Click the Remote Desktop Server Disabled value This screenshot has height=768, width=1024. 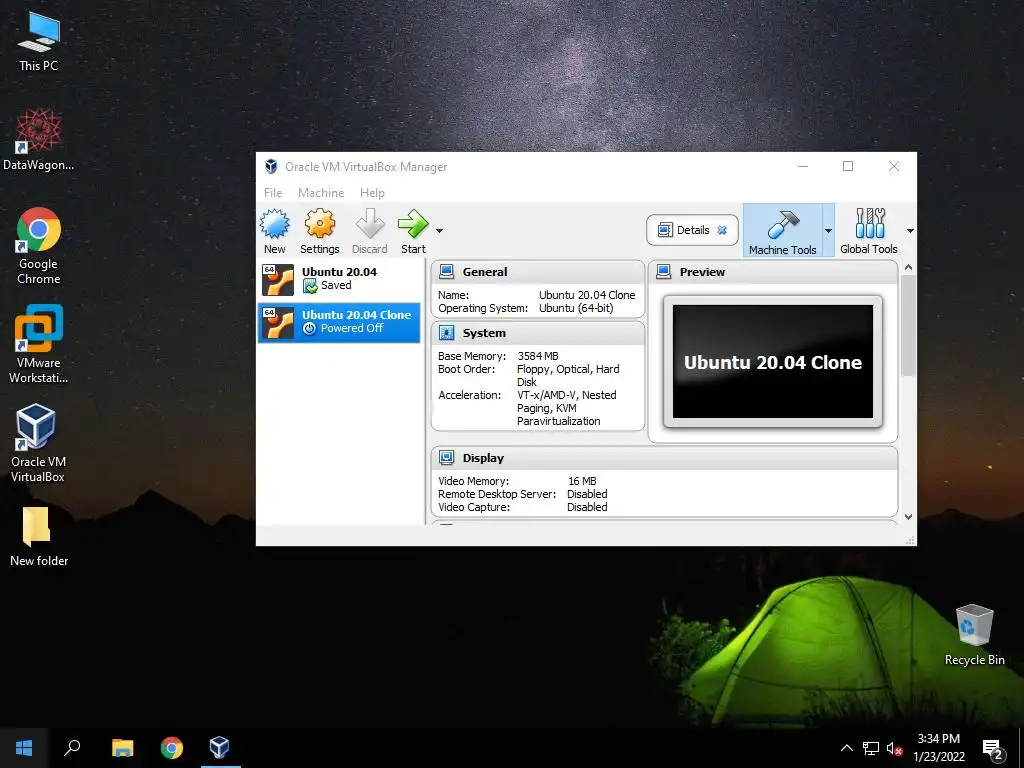click(587, 494)
